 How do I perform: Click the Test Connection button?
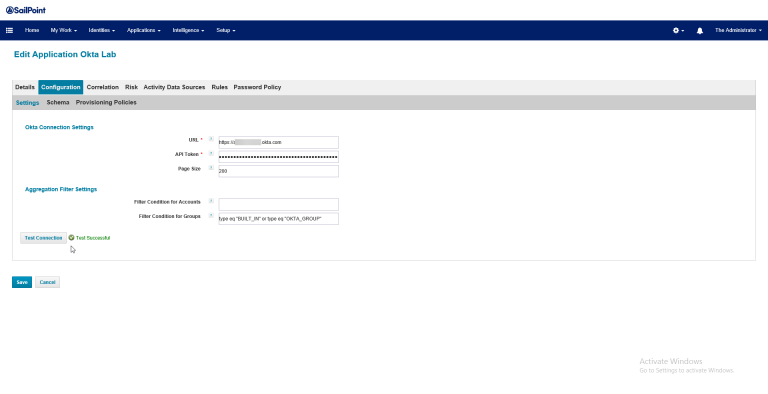click(43, 238)
